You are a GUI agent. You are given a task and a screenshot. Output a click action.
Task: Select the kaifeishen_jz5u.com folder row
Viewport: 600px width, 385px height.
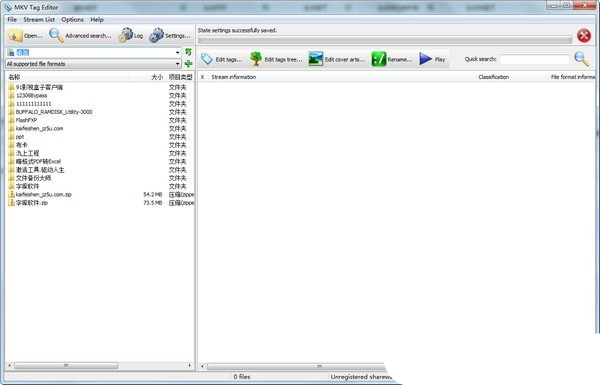pos(39,128)
